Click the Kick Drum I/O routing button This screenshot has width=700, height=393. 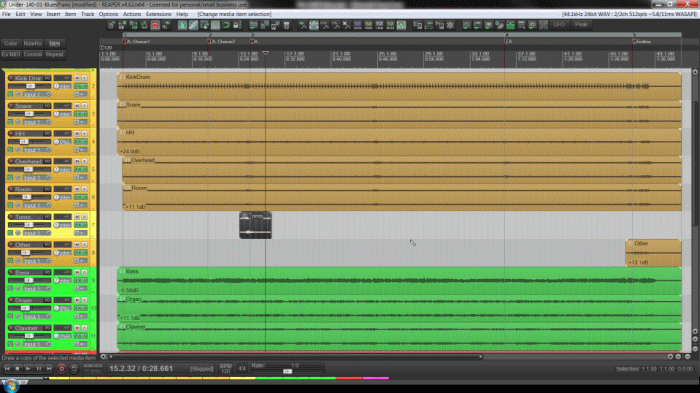pos(47,78)
